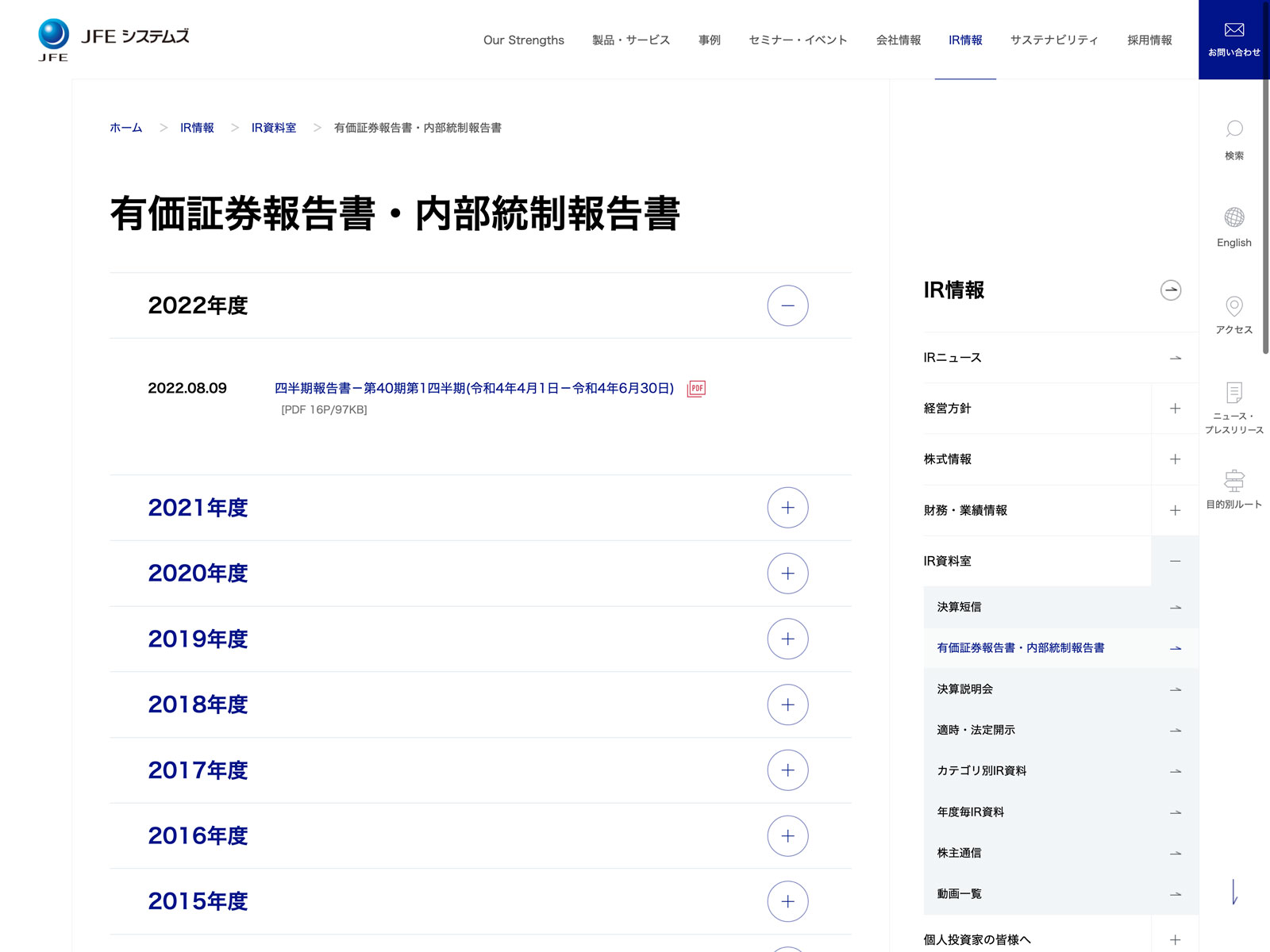Click the arrow icon in 適時・法定開示 row
The image size is (1270, 952).
coord(1176,730)
